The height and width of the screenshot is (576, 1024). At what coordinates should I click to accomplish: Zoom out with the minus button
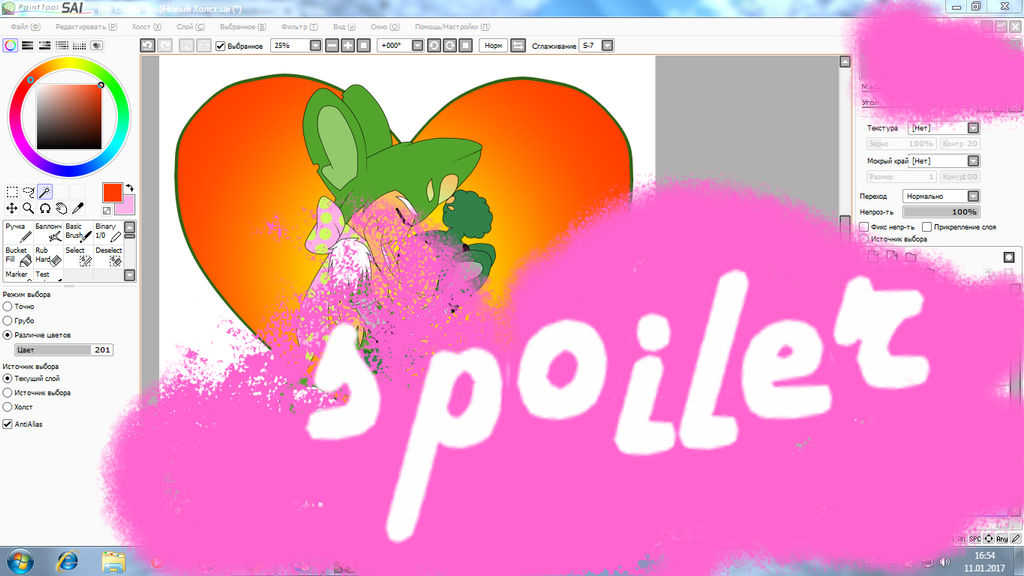(x=332, y=45)
